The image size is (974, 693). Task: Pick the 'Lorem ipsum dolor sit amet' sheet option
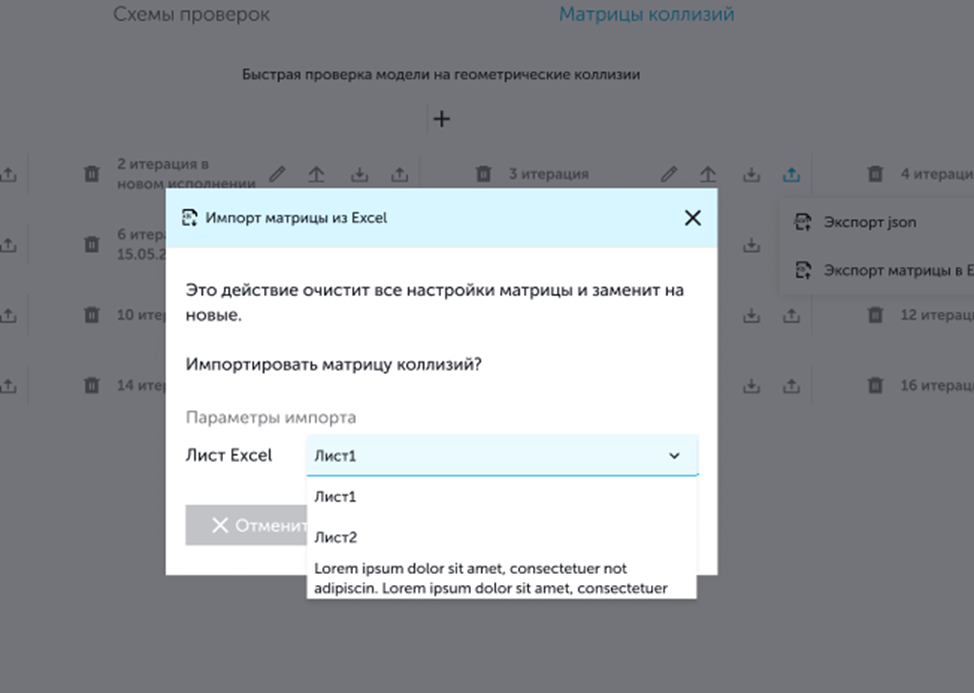(x=490, y=578)
